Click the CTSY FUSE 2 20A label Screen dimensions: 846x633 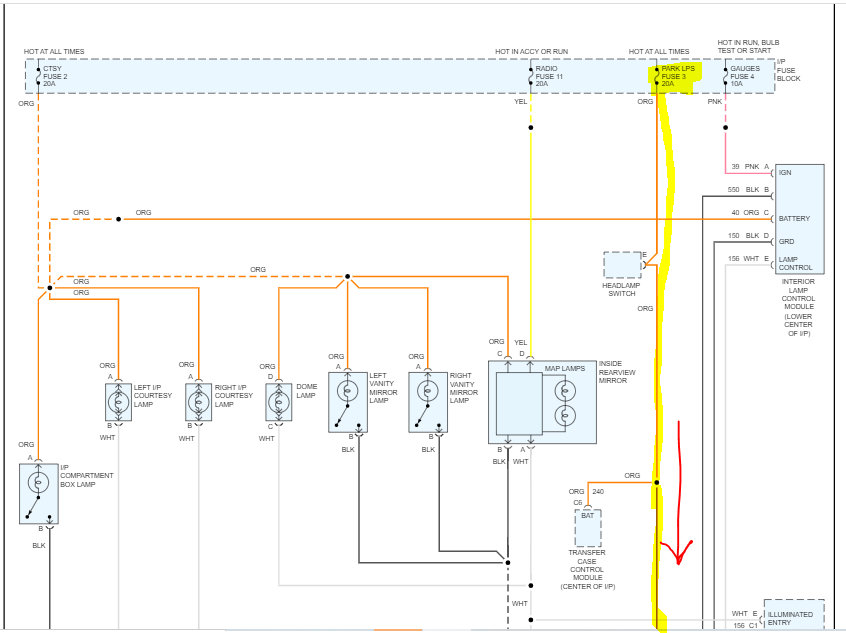[x=55, y=76]
